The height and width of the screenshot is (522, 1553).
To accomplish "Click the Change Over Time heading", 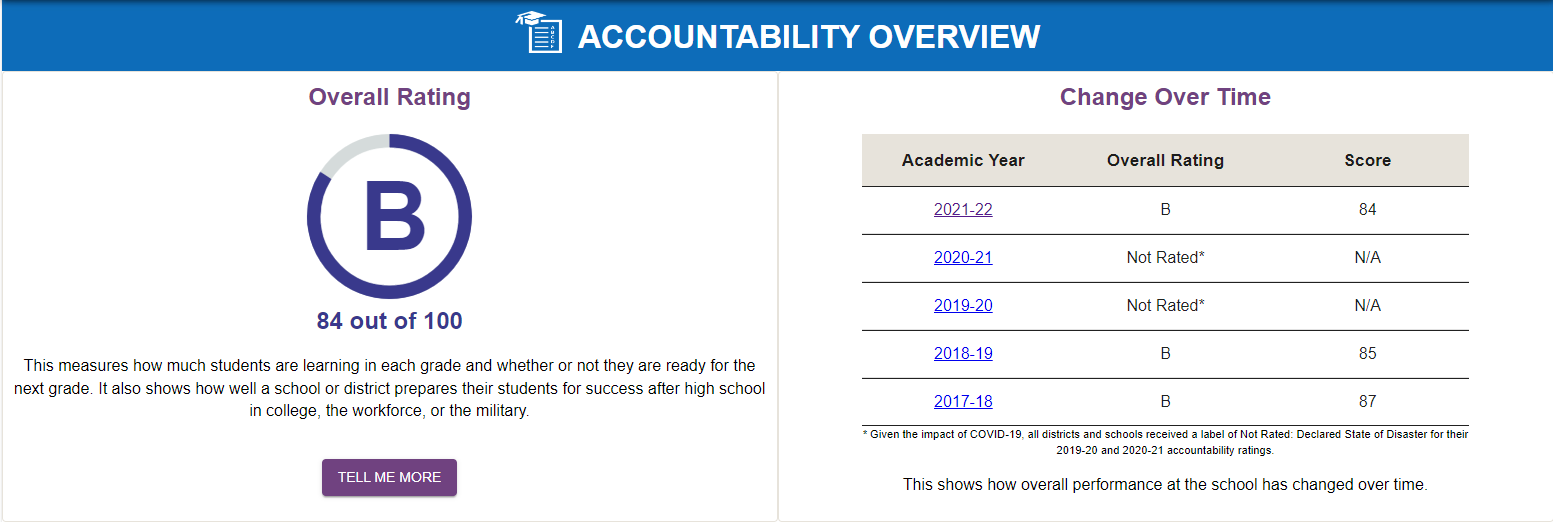I will click(x=1165, y=97).
